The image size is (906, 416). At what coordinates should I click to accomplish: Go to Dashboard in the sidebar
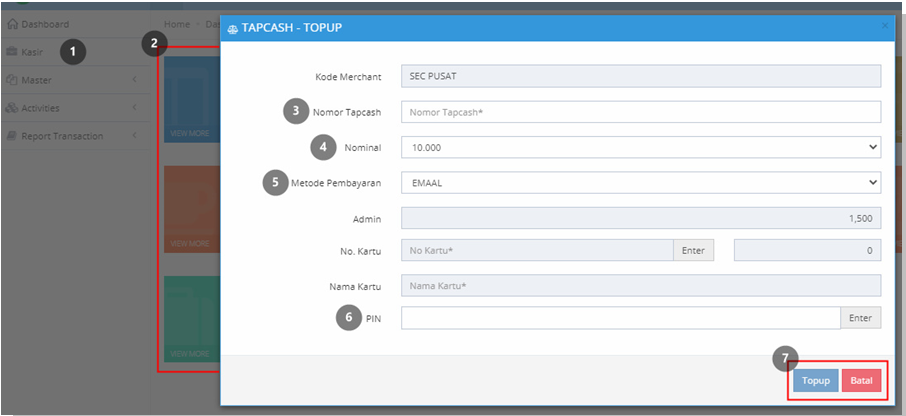tap(45, 24)
